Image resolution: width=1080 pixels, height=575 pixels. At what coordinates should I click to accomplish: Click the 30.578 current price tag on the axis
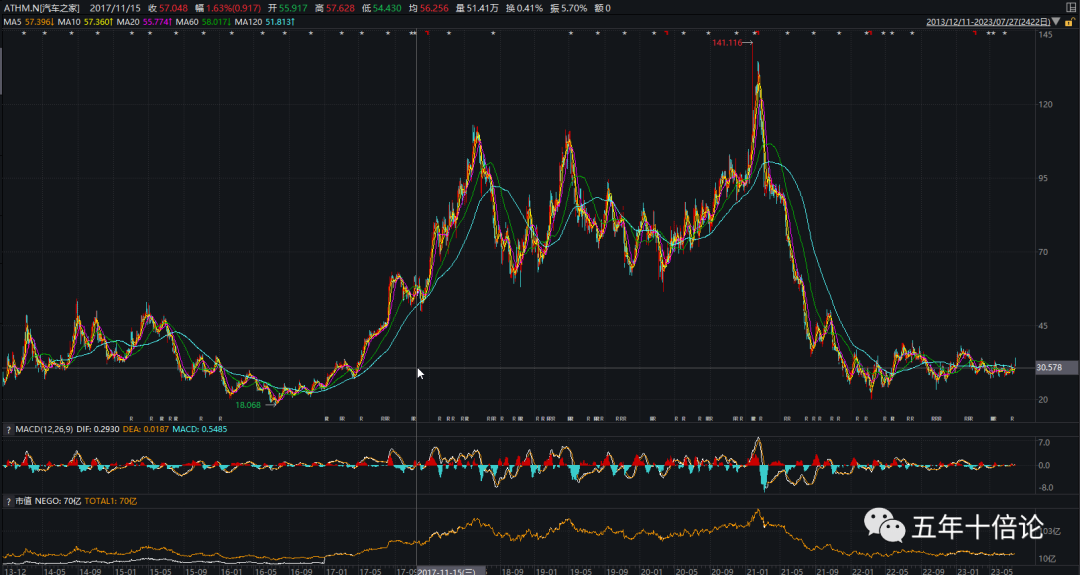pos(1050,368)
